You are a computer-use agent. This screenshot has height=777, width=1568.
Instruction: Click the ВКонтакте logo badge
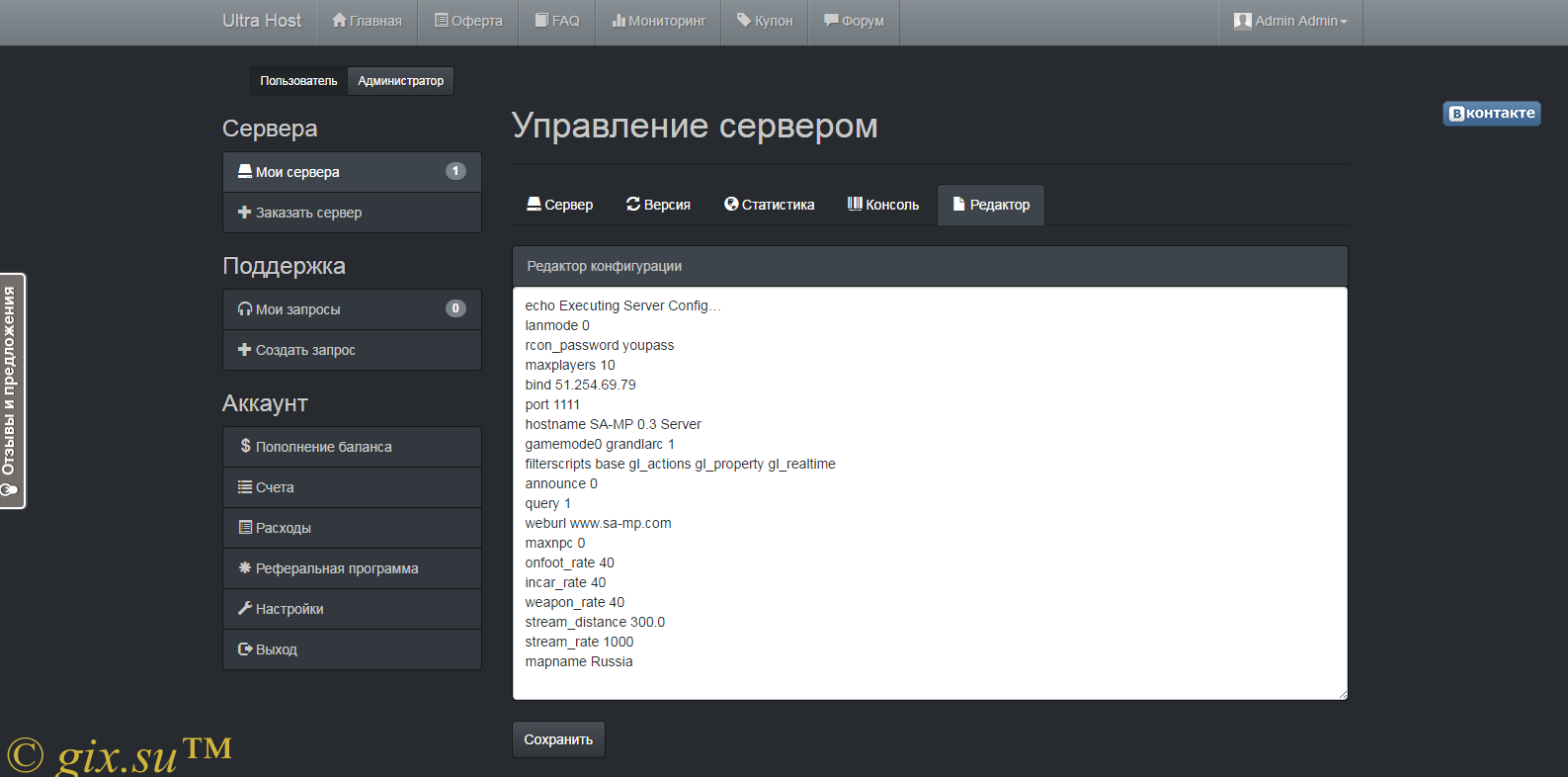pos(1492,114)
